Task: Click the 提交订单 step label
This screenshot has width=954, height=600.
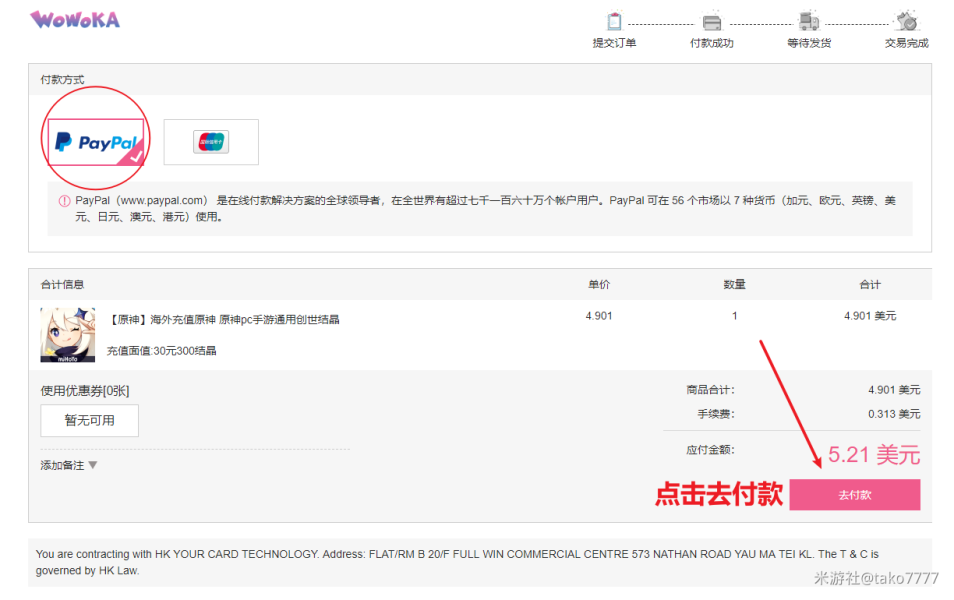Action: (x=615, y=43)
